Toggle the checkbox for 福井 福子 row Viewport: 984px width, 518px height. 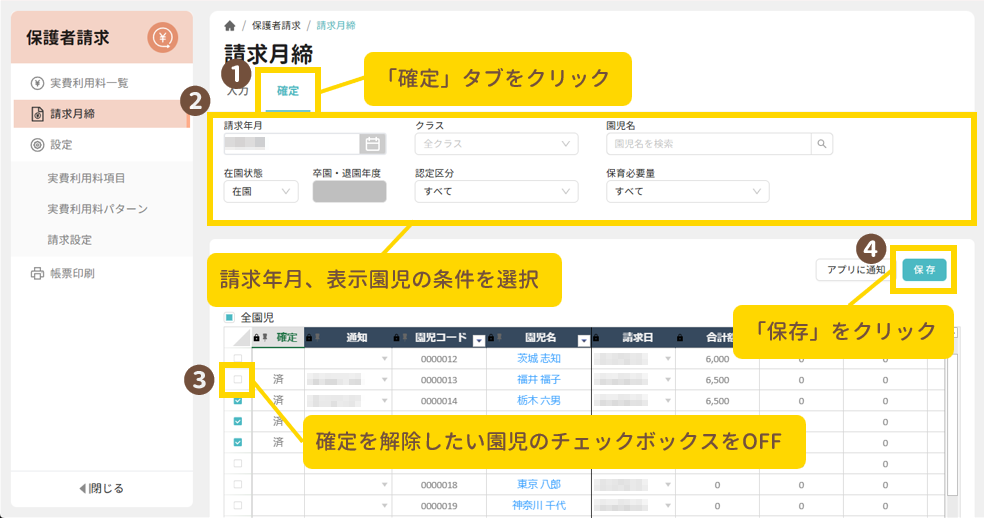pyautogui.click(x=238, y=380)
